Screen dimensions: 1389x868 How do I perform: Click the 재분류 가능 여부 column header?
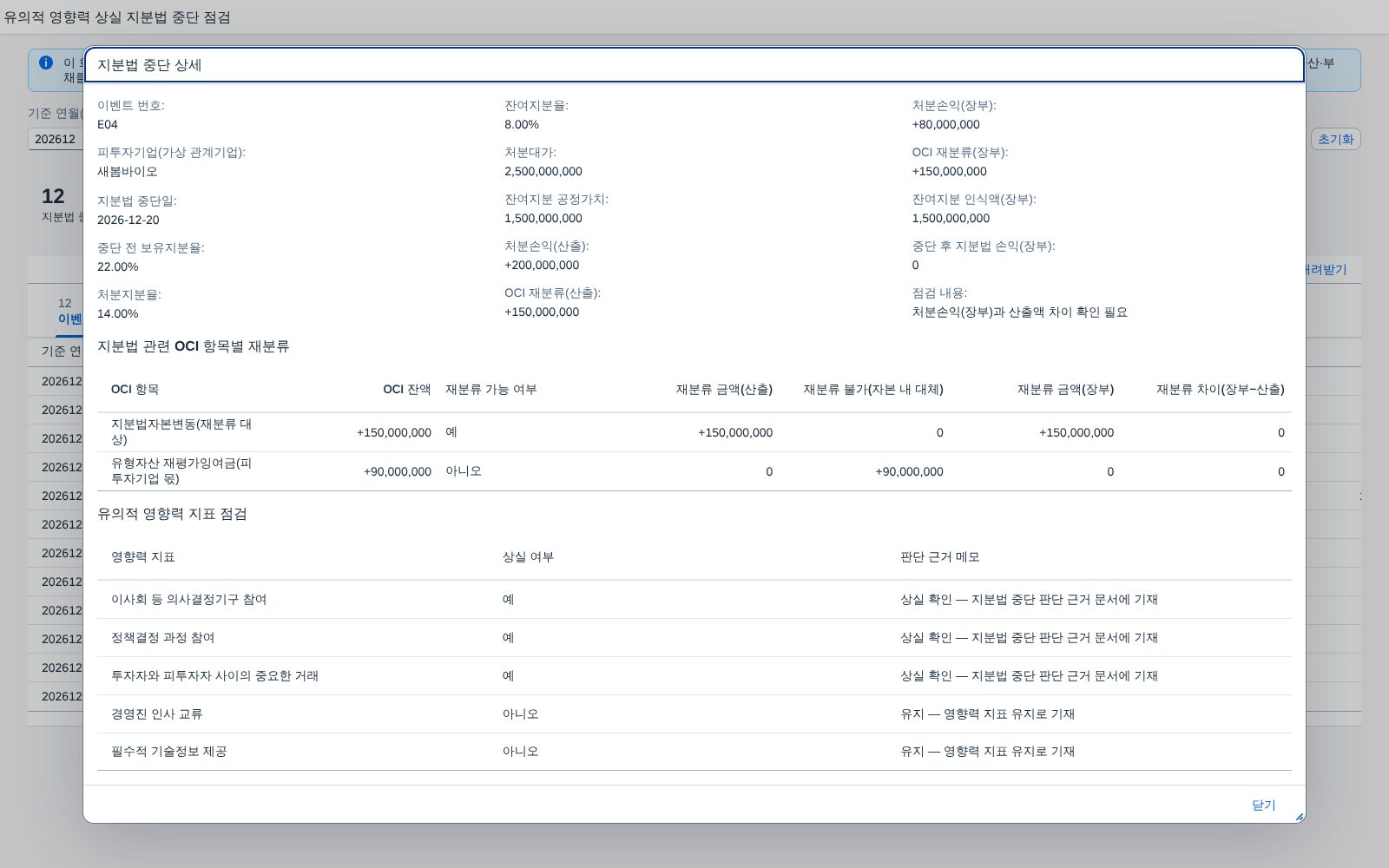pos(491,389)
